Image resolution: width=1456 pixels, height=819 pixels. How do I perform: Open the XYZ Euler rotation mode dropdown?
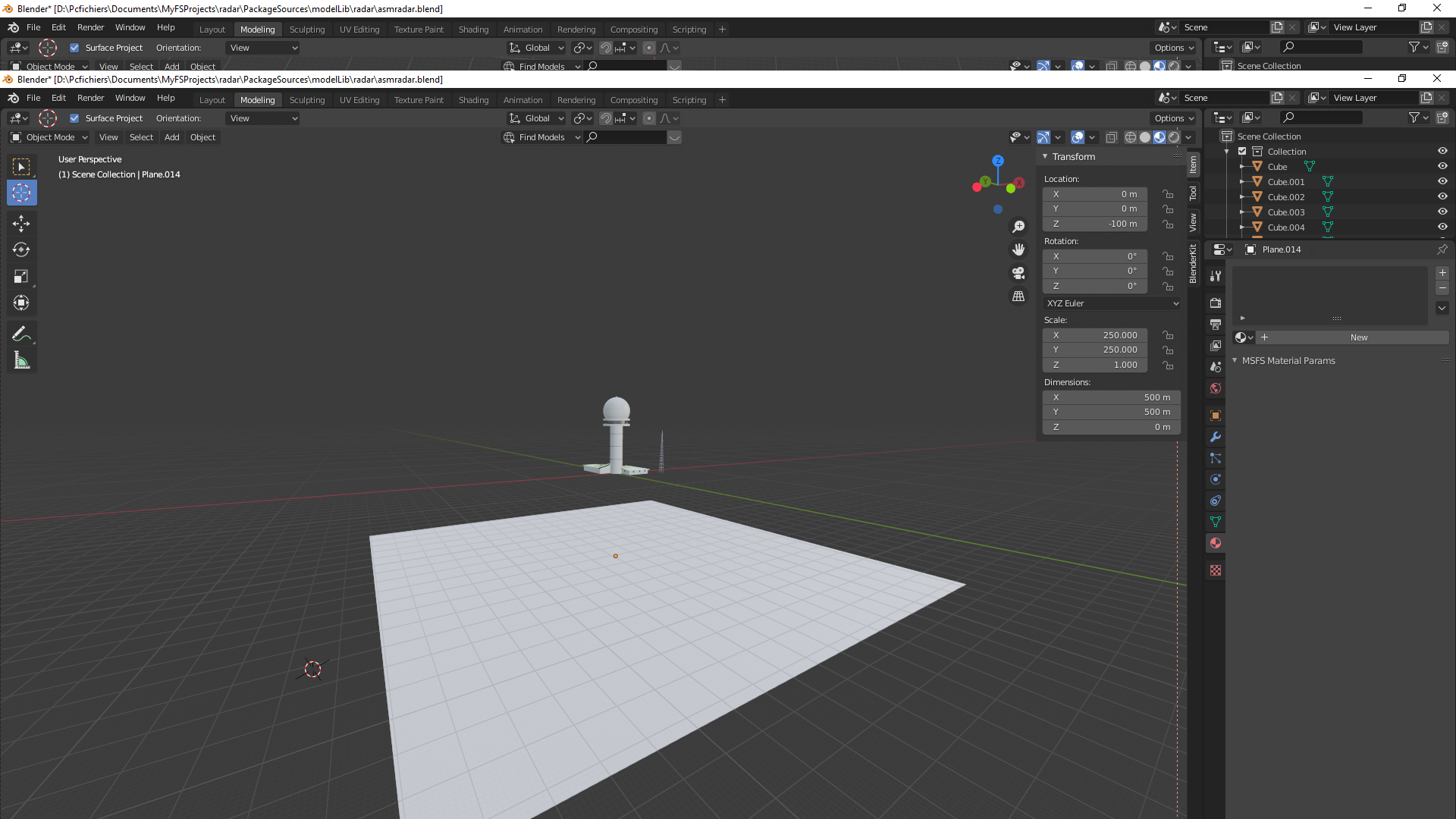pos(1112,303)
